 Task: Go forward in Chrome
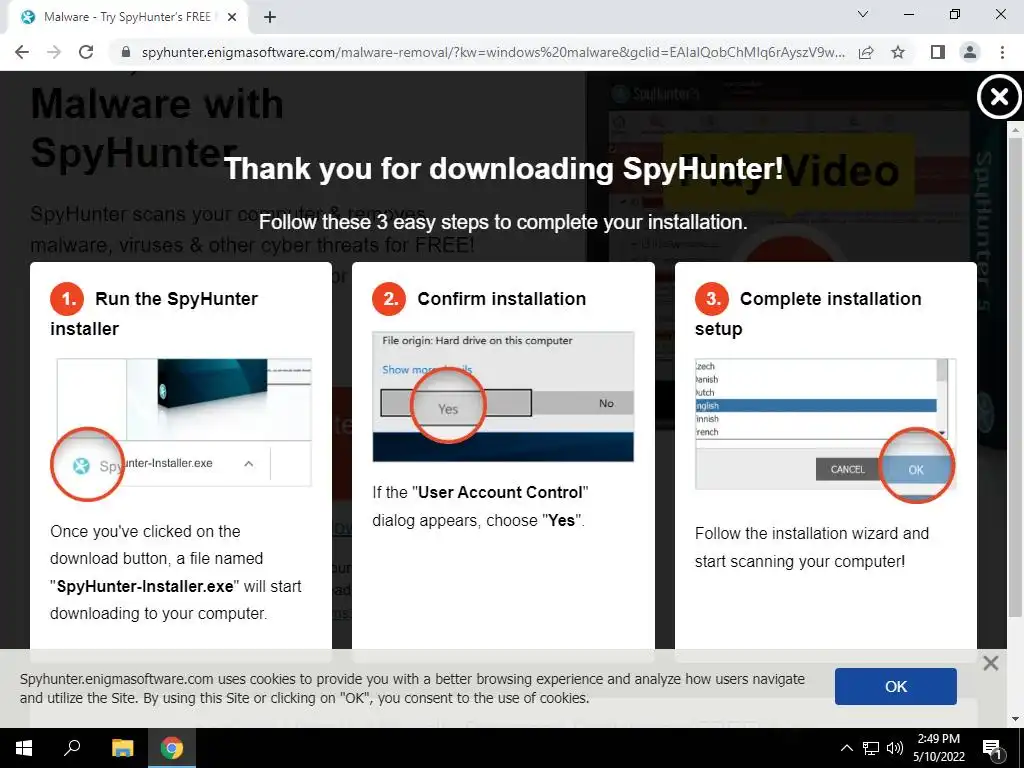[54, 52]
